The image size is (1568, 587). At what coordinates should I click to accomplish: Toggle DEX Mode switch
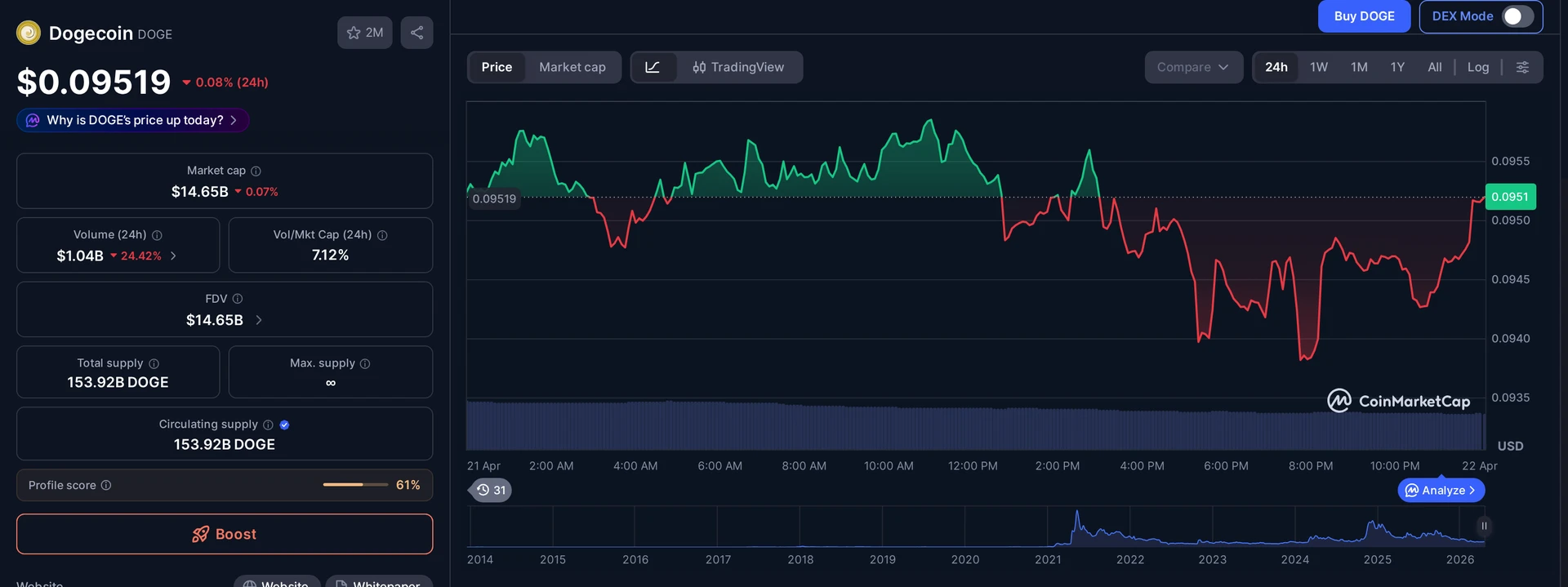(1518, 16)
